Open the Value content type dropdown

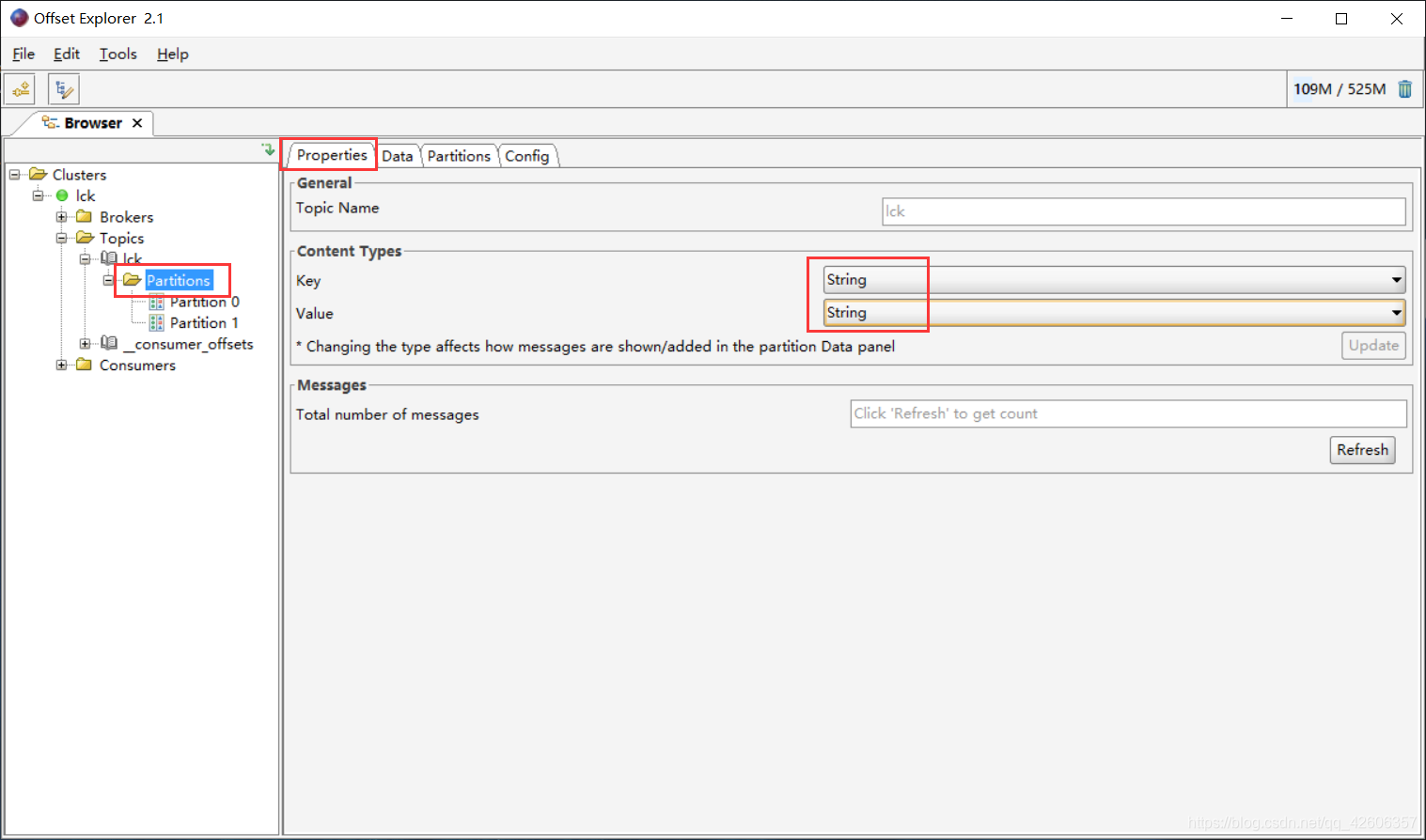point(1114,313)
